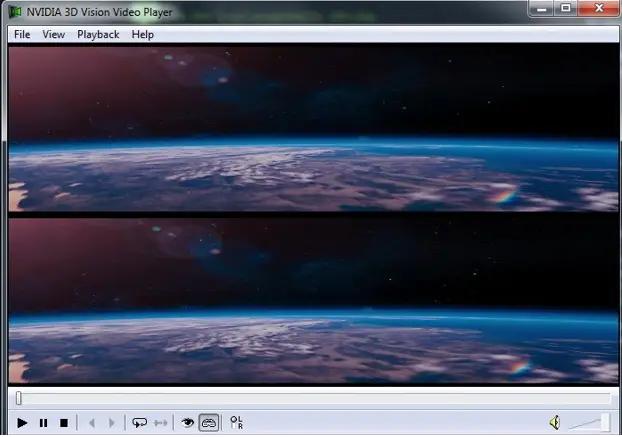Switch to monoscopic eye view mode
This screenshot has height=437, width=622.
coord(187,423)
